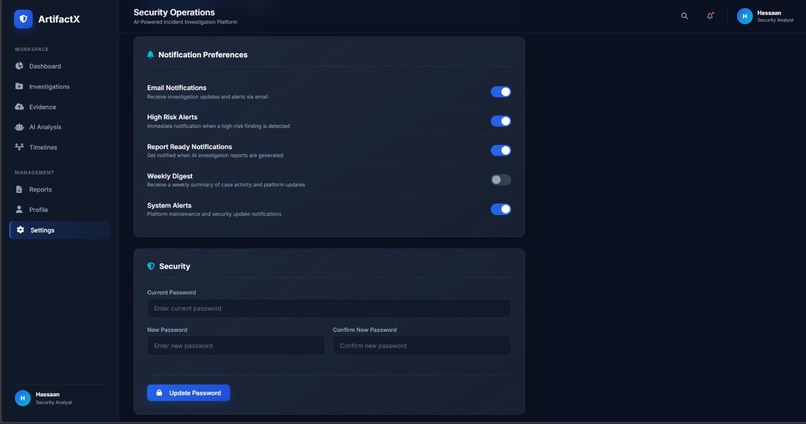806x424 pixels.
Task: Select Timelines in the sidebar
Action: [x=60, y=148]
